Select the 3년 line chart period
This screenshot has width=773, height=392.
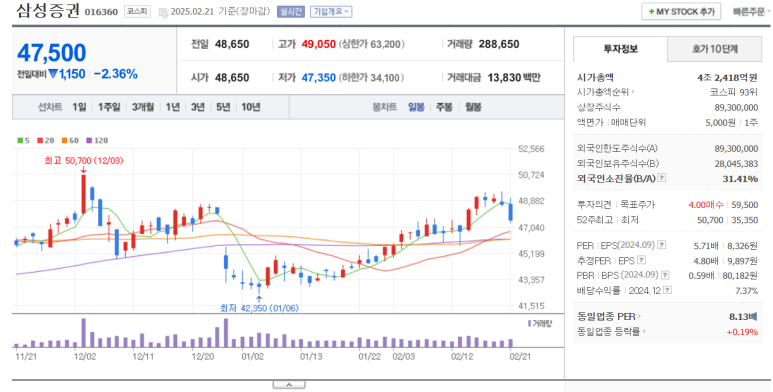point(198,107)
